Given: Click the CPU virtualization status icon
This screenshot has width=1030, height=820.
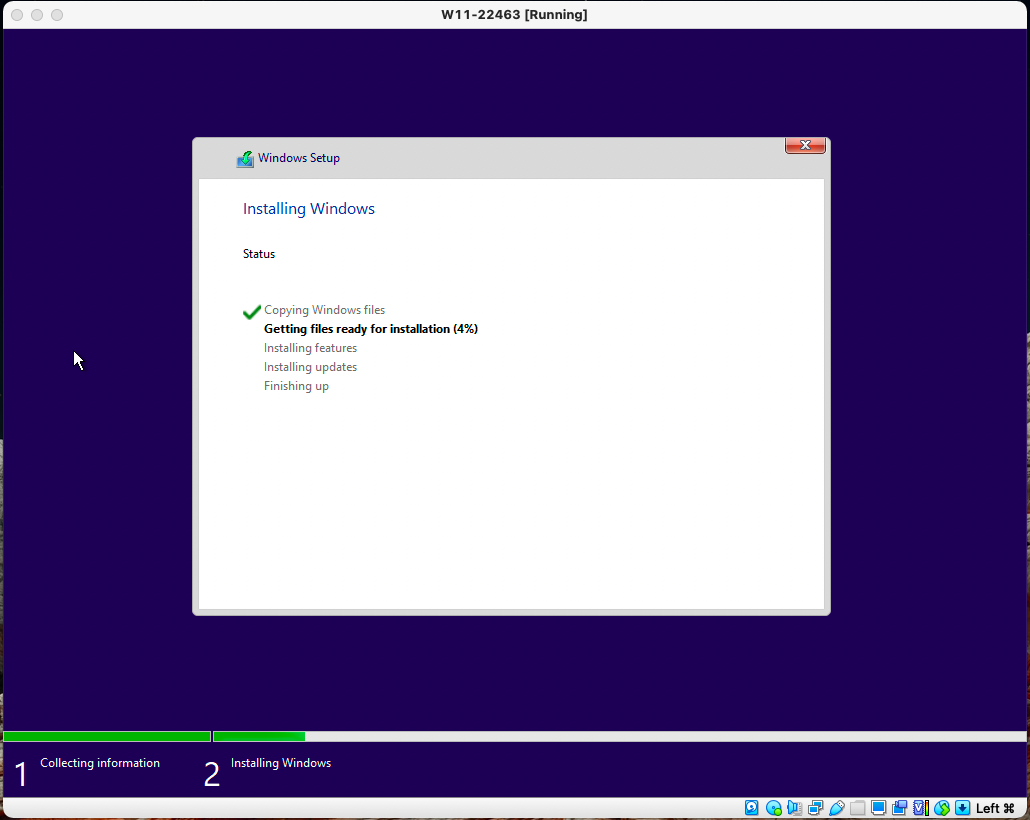Looking at the screenshot, I should point(921,808).
